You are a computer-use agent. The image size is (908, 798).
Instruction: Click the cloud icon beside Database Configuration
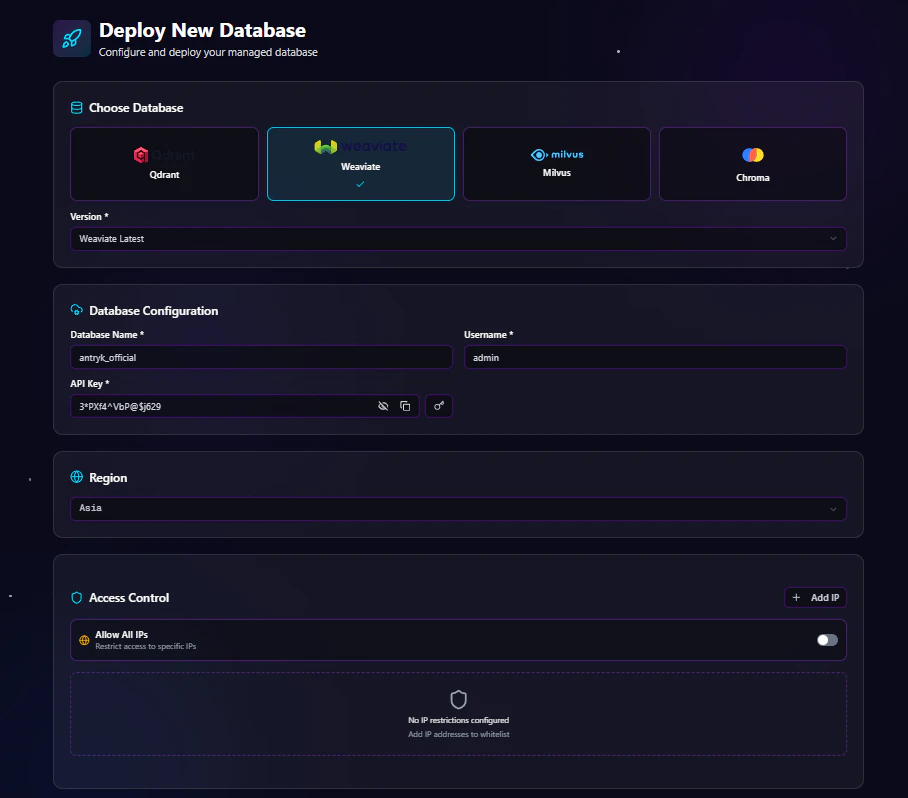click(x=76, y=310)
